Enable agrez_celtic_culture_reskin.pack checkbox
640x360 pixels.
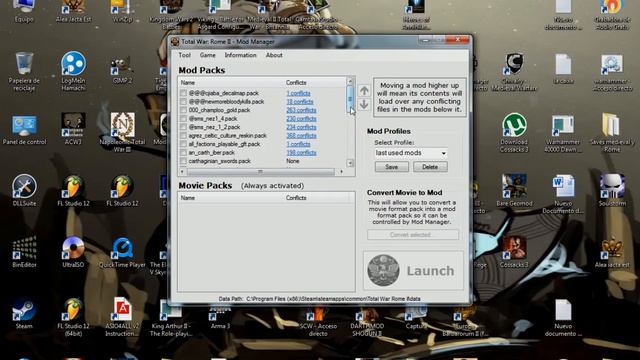coord(183,136)
